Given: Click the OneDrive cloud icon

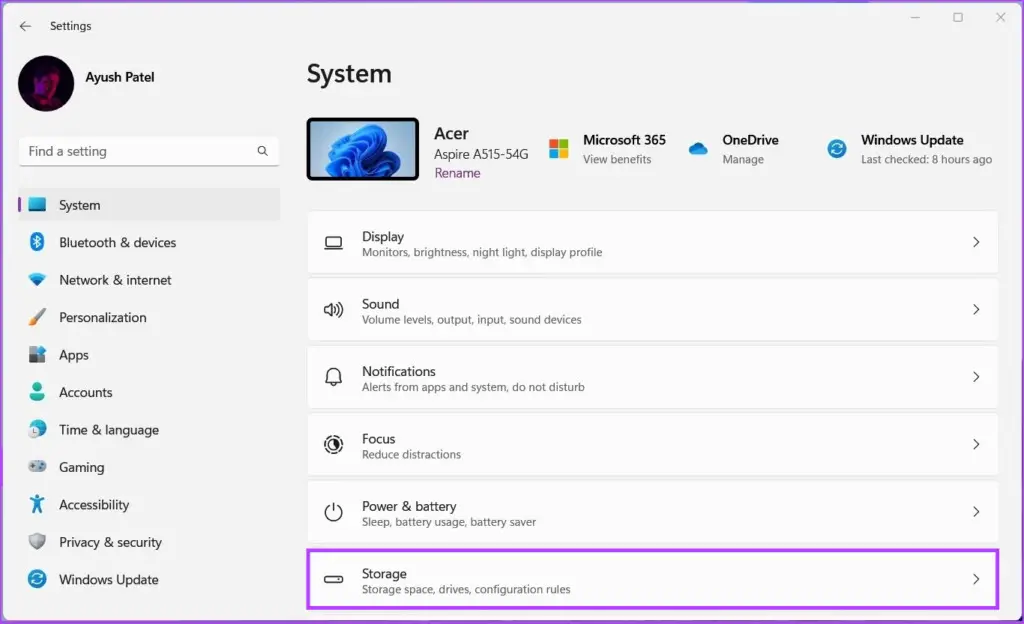Looking at the screenshot, I should coord(698,149).
